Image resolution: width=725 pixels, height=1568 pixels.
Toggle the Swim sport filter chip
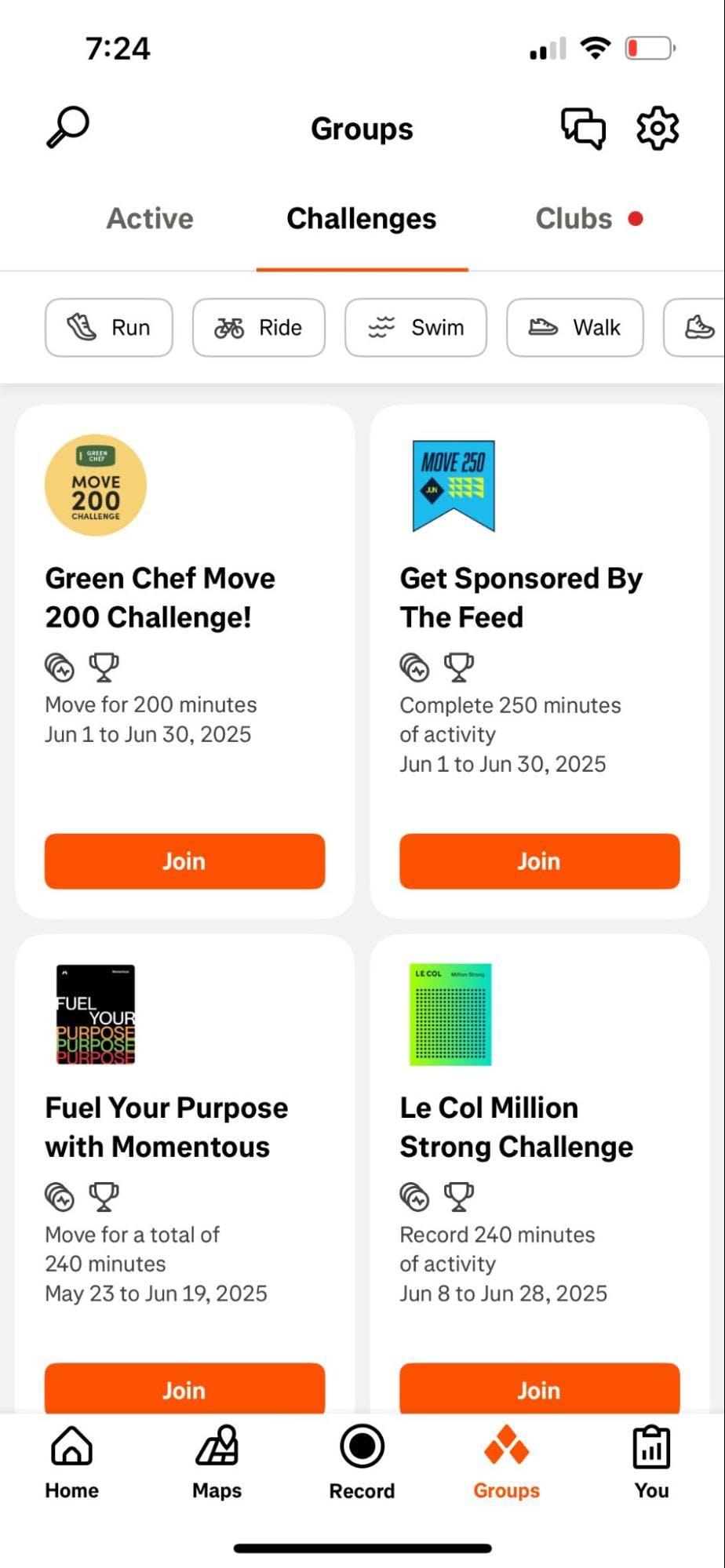(x=416, y=328)
